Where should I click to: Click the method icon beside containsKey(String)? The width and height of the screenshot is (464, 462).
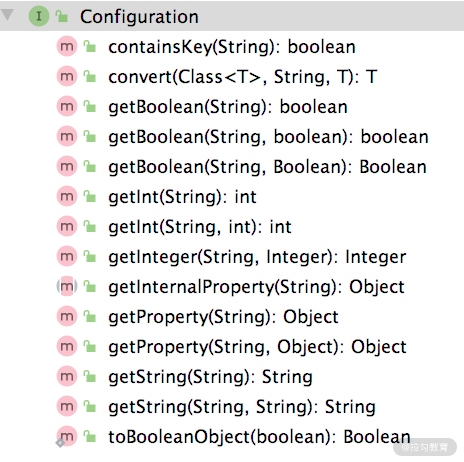pos(67,46)
